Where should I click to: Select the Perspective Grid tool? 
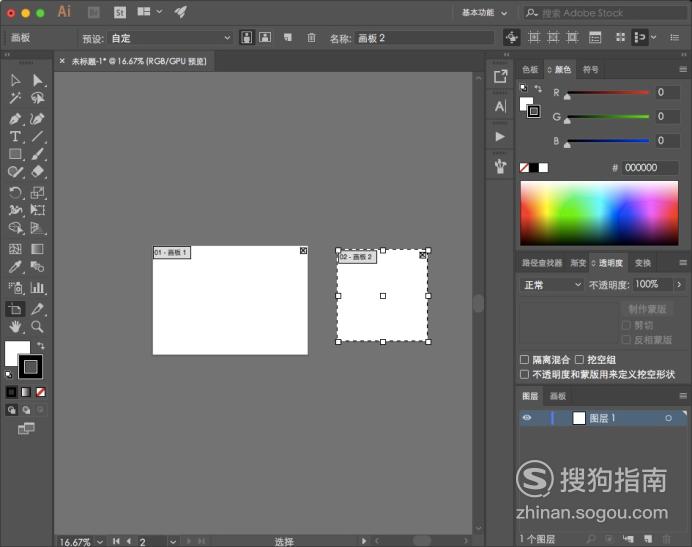tap(38, 228)
